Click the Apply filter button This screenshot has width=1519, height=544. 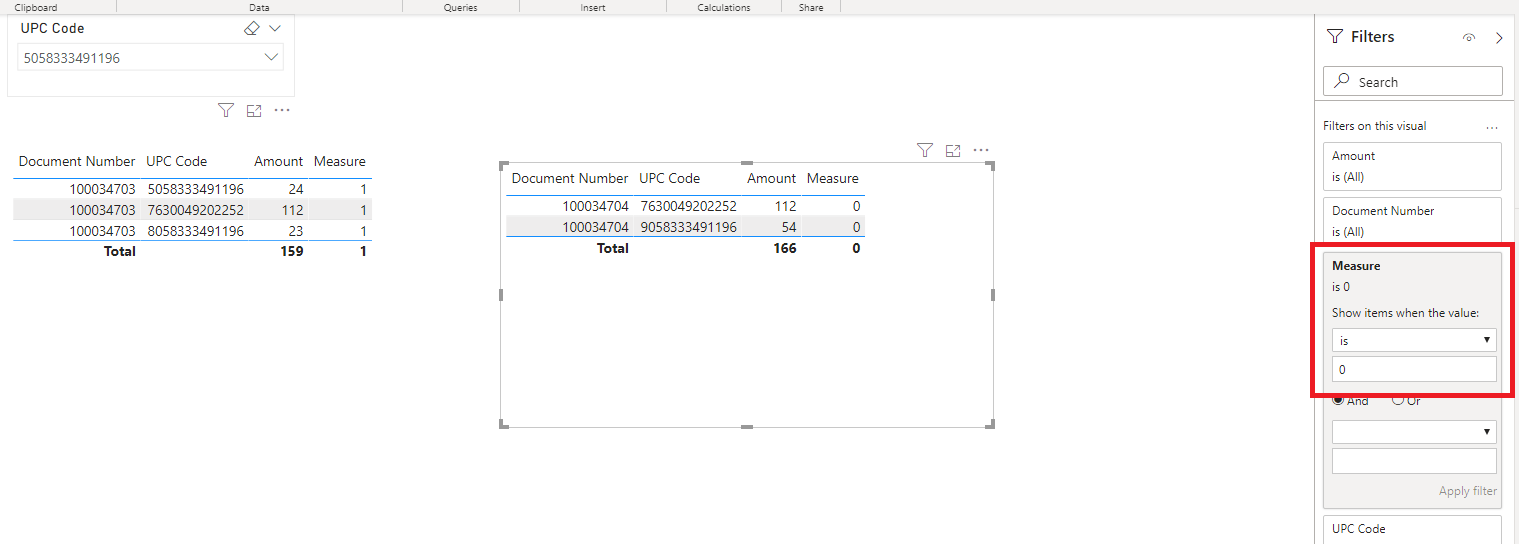click(x=1468, y=491)
